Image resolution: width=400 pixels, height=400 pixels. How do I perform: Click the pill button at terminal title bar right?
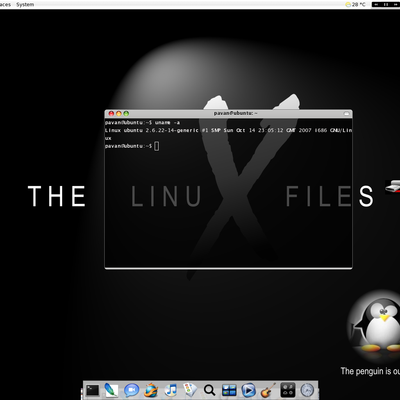coord(347,114)
